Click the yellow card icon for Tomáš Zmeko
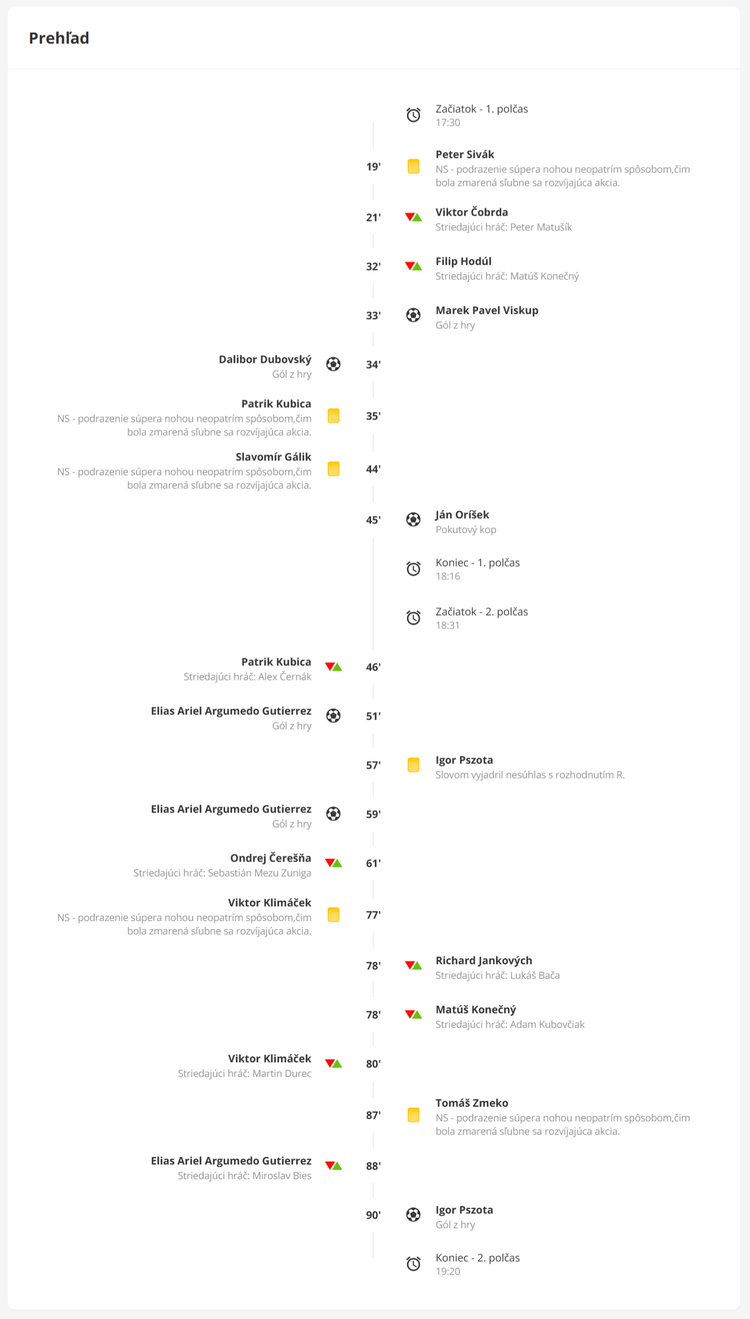This screenshot has height=1319, width=750. [x=413, y=1115]
